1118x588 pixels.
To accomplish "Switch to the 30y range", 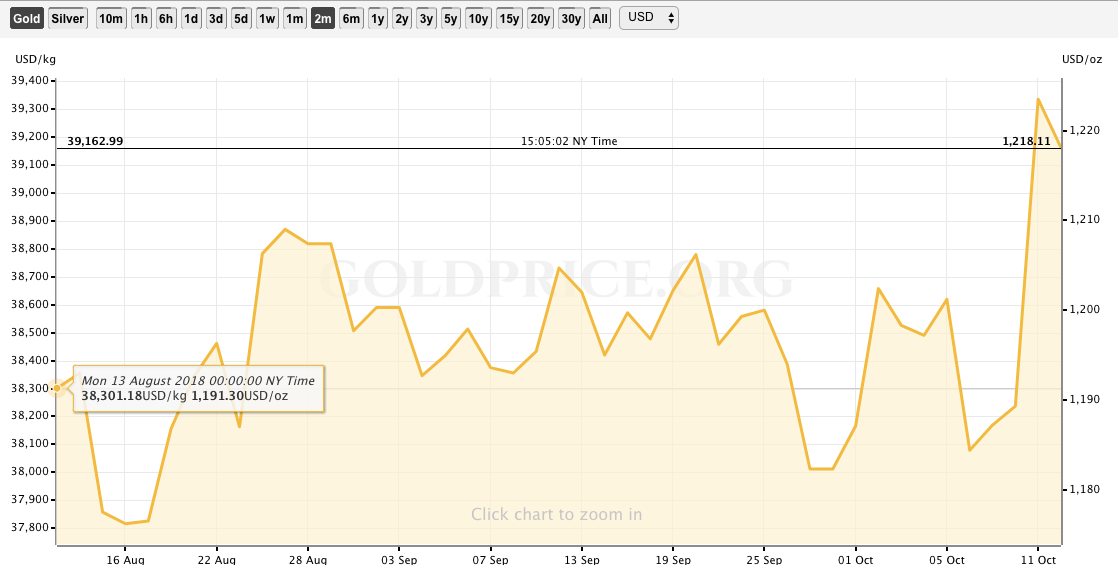I will click(x=571, y=18).
